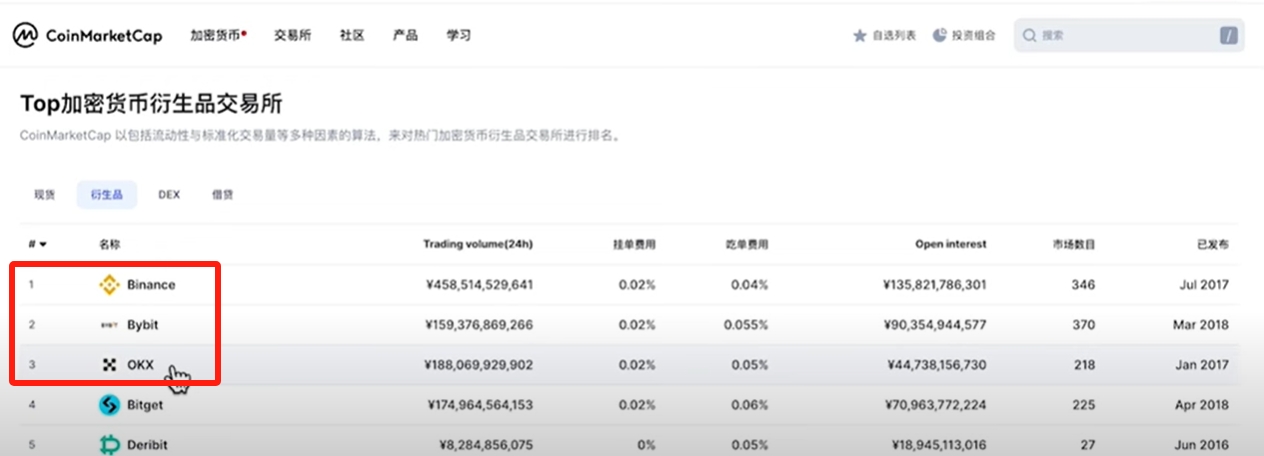Click Binance launch date Jul 2017
The image size is (1264, 456).
pyautogui.click(x=1203, y=285)
